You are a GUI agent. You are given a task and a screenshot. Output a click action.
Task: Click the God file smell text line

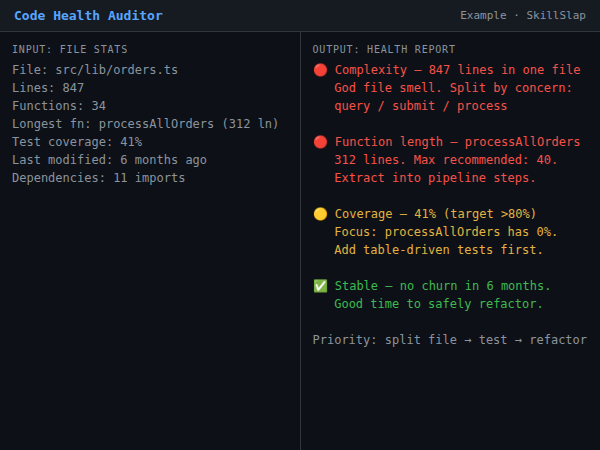pyautogui.click(x=453, y=88)
